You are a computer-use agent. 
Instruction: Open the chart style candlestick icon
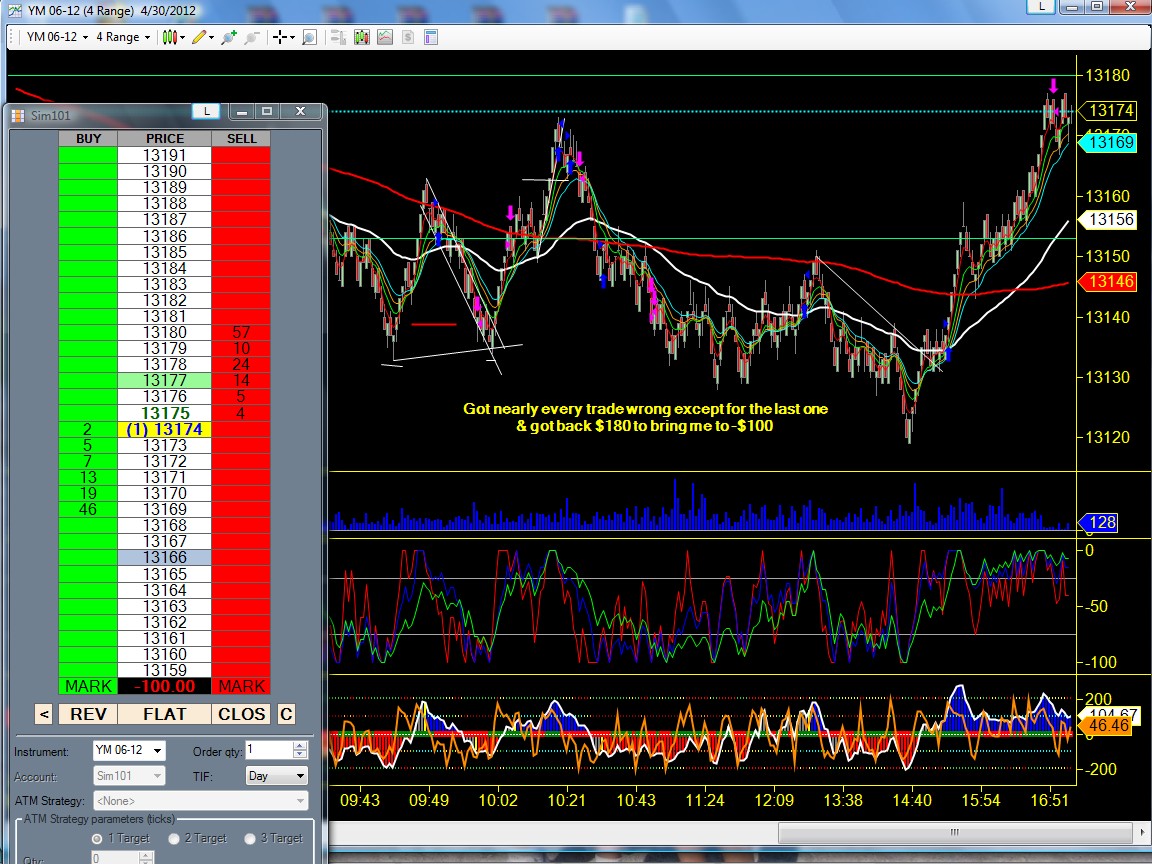[x=169, y=37]
